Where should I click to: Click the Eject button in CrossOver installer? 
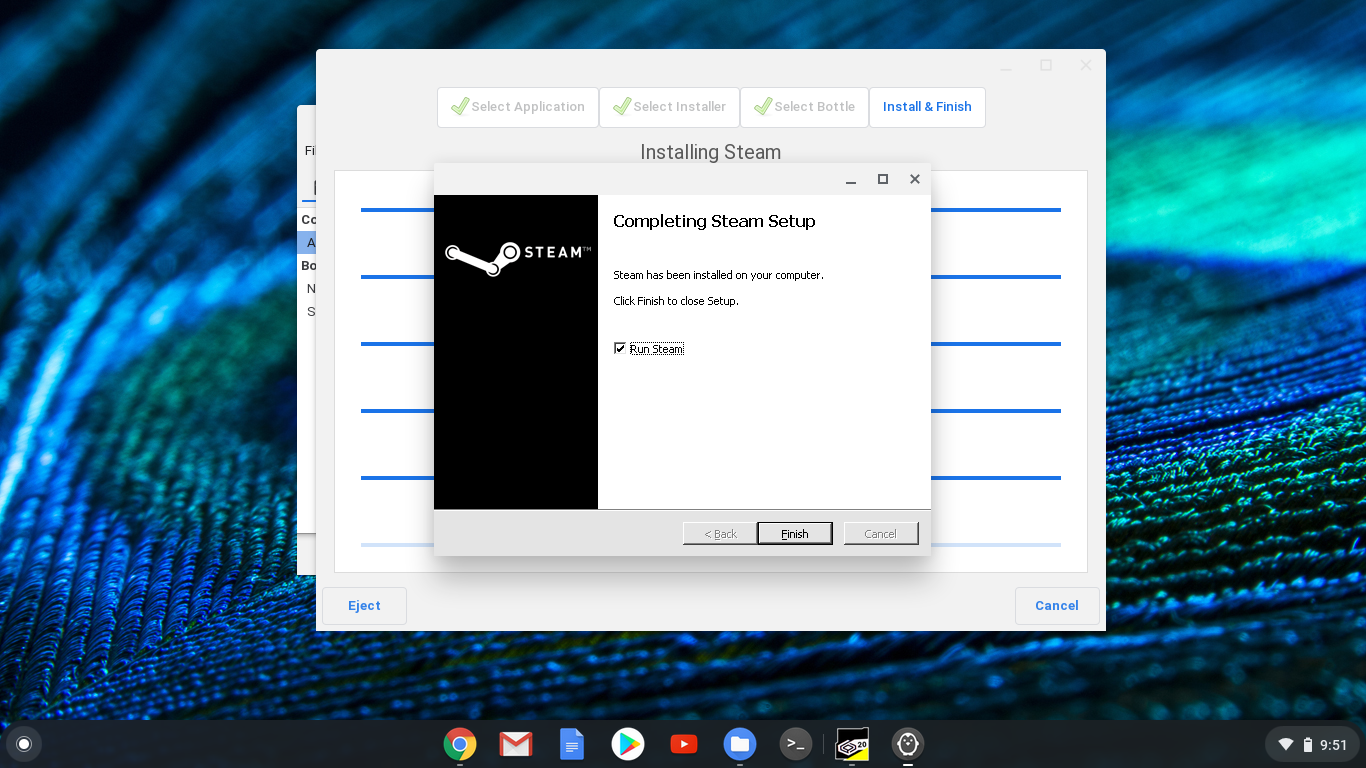point(364,606)
